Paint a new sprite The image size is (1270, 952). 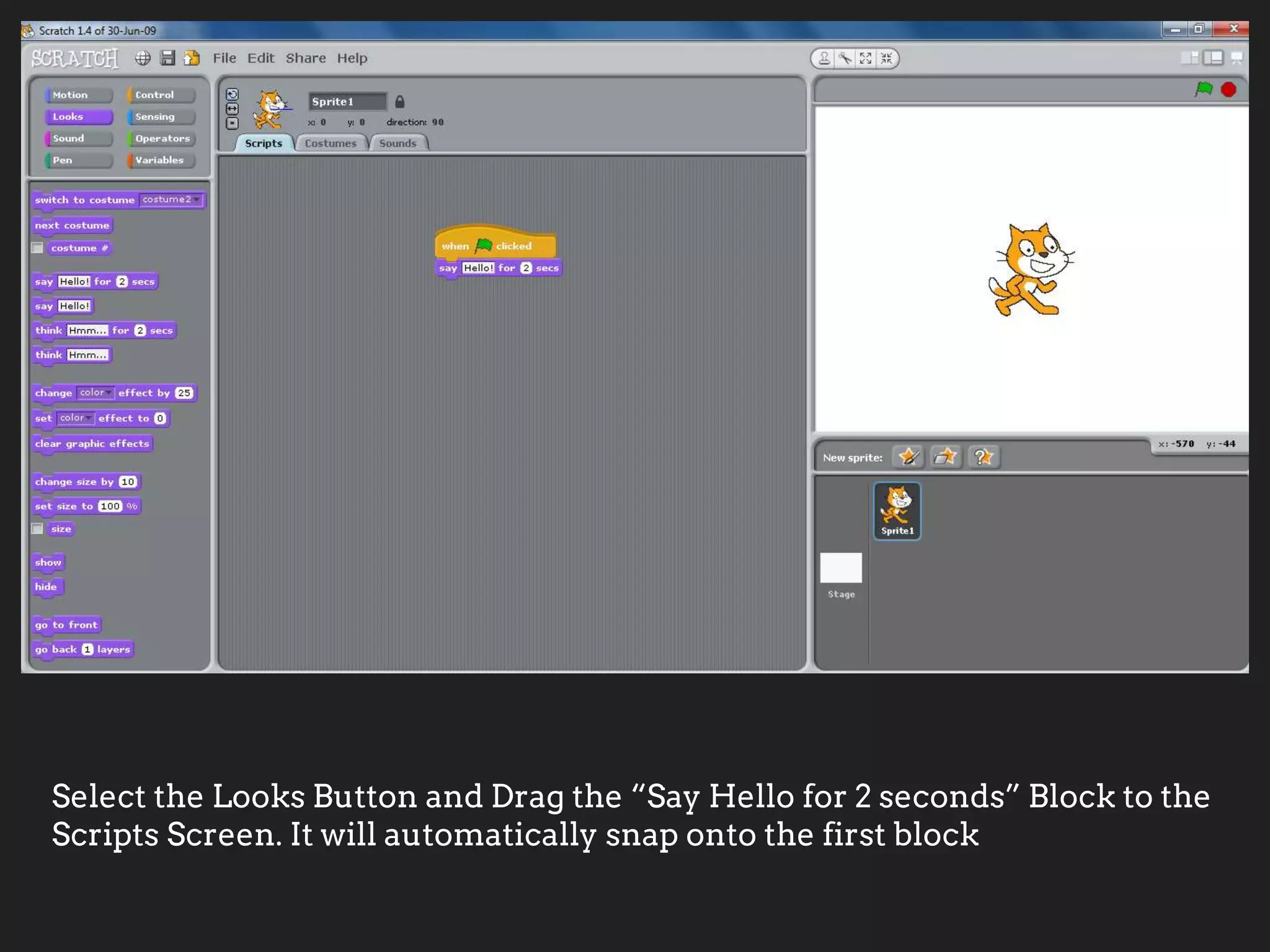(908, 457)
